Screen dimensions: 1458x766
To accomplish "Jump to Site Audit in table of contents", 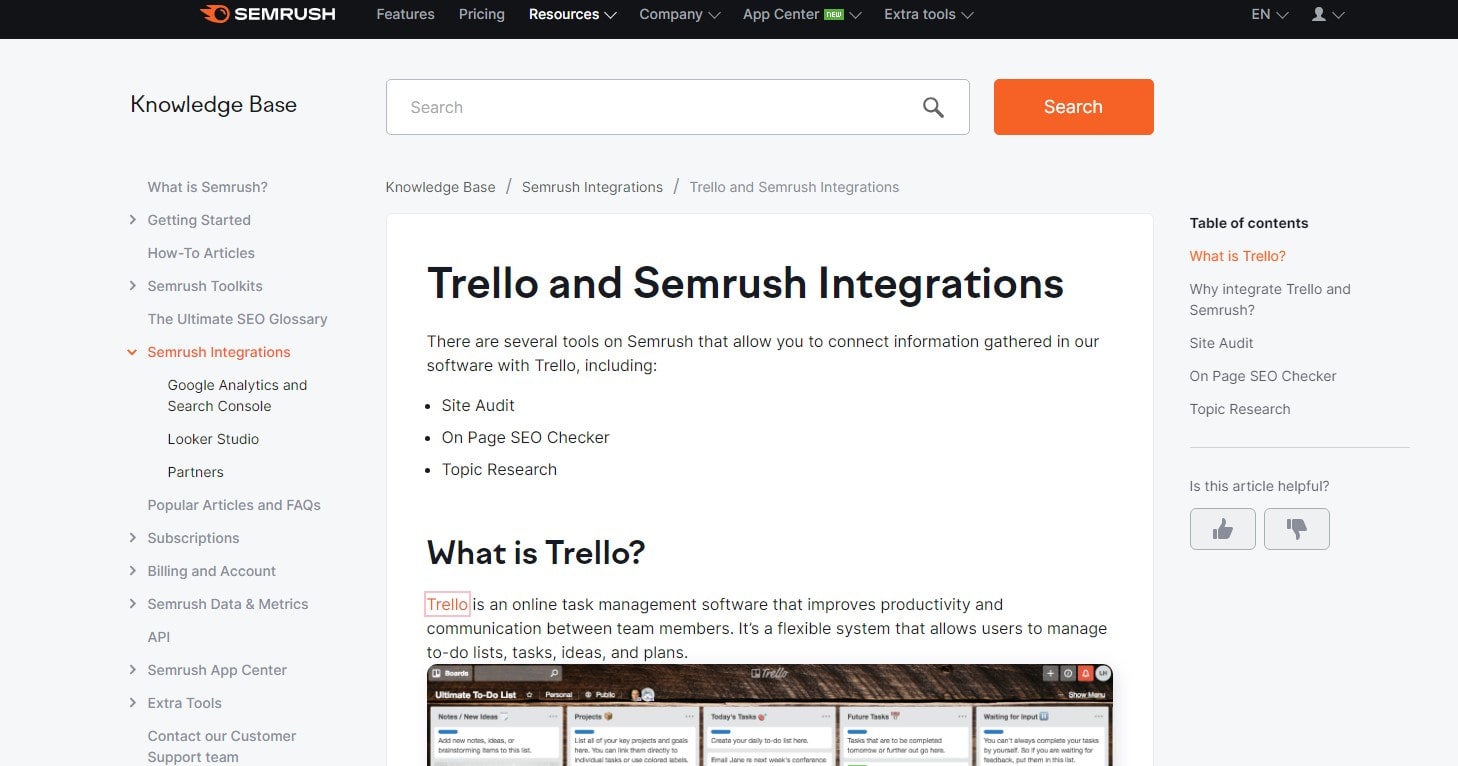I will (1221, 343).
